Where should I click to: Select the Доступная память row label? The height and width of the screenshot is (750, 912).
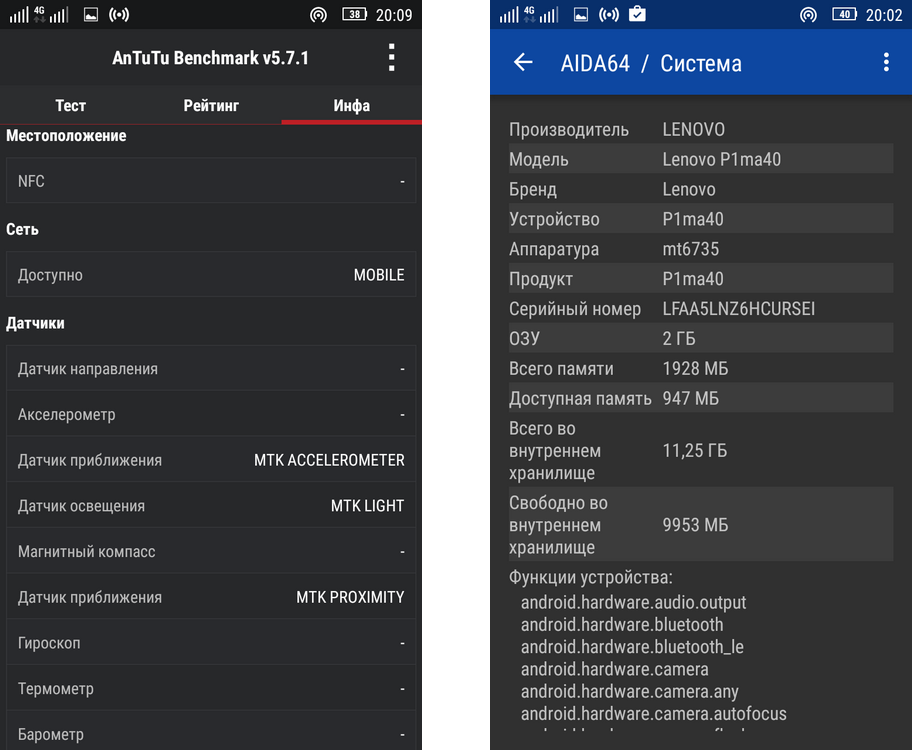580,399
